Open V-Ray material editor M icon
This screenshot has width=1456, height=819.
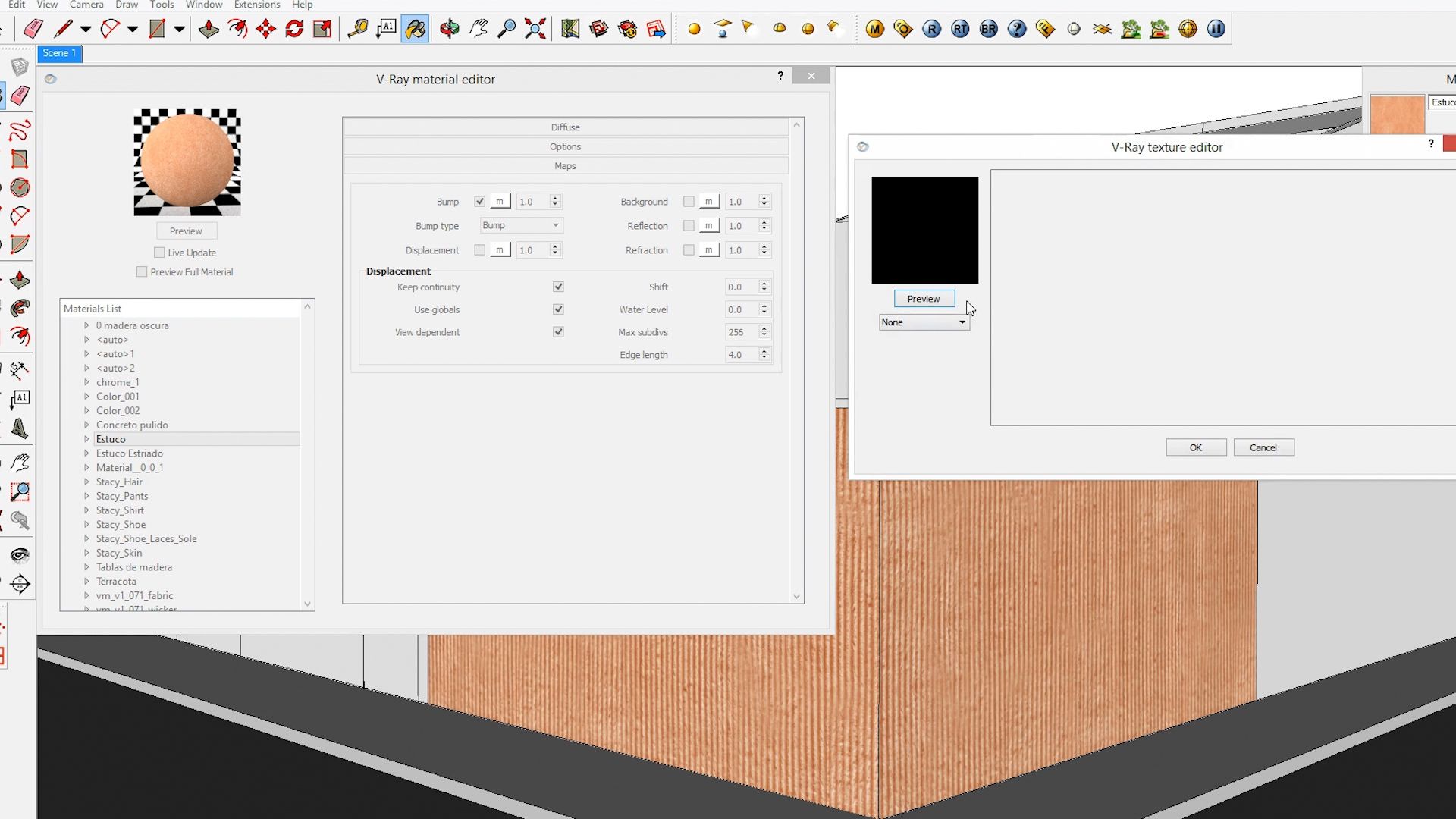click(875, 29)
